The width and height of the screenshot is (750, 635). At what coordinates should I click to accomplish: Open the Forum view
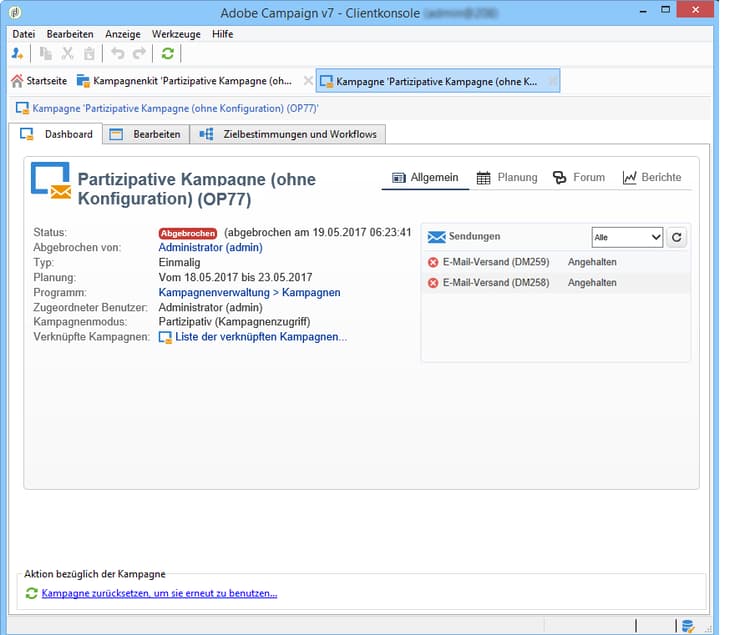coord(579,177)
